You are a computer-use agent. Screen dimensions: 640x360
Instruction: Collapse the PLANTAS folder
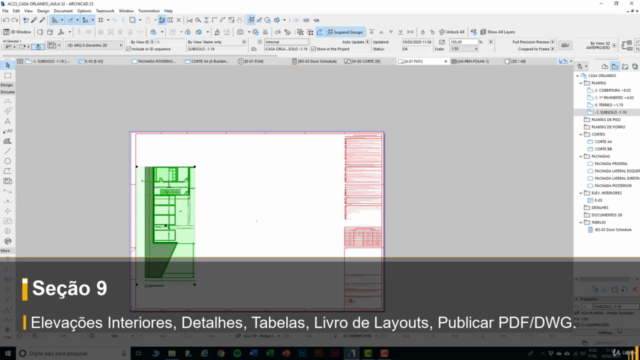pyautogui.click(x=581, y=83)
